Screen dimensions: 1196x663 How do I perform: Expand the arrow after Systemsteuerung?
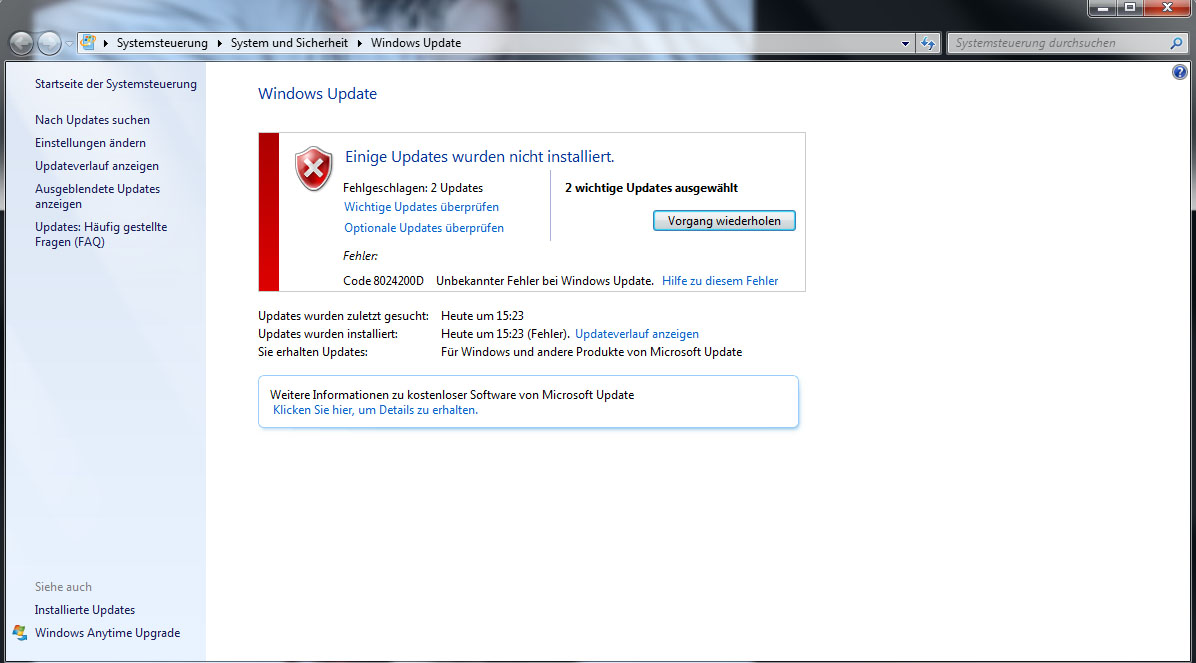coord(220,43)
